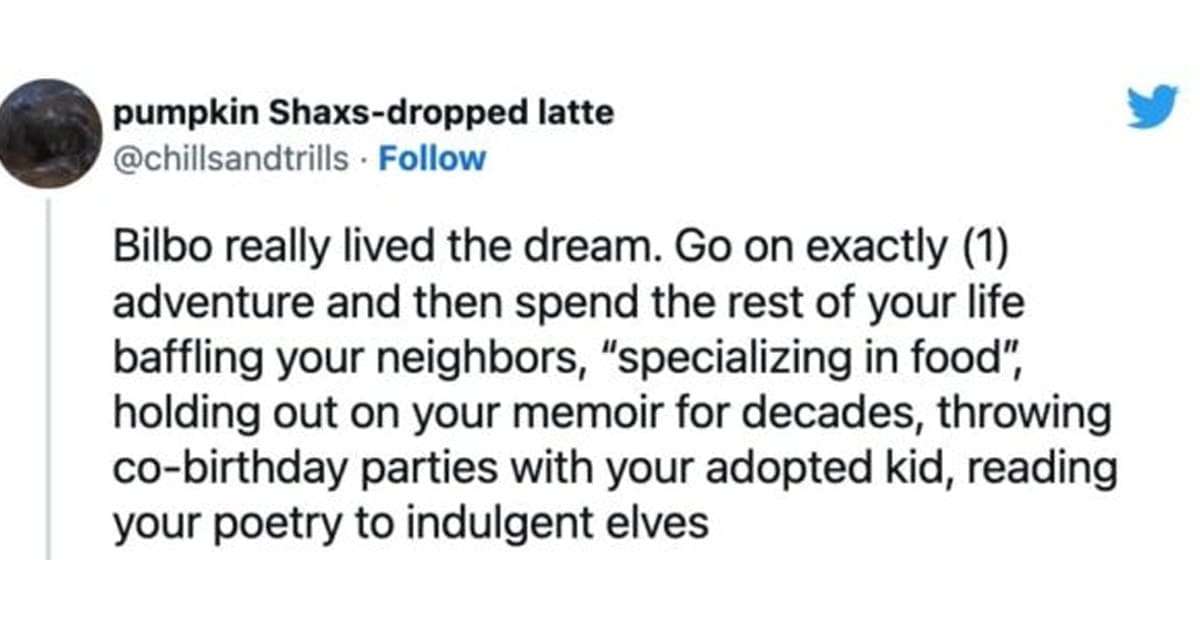Click the Twitter bird logo

coord(1153,107)
